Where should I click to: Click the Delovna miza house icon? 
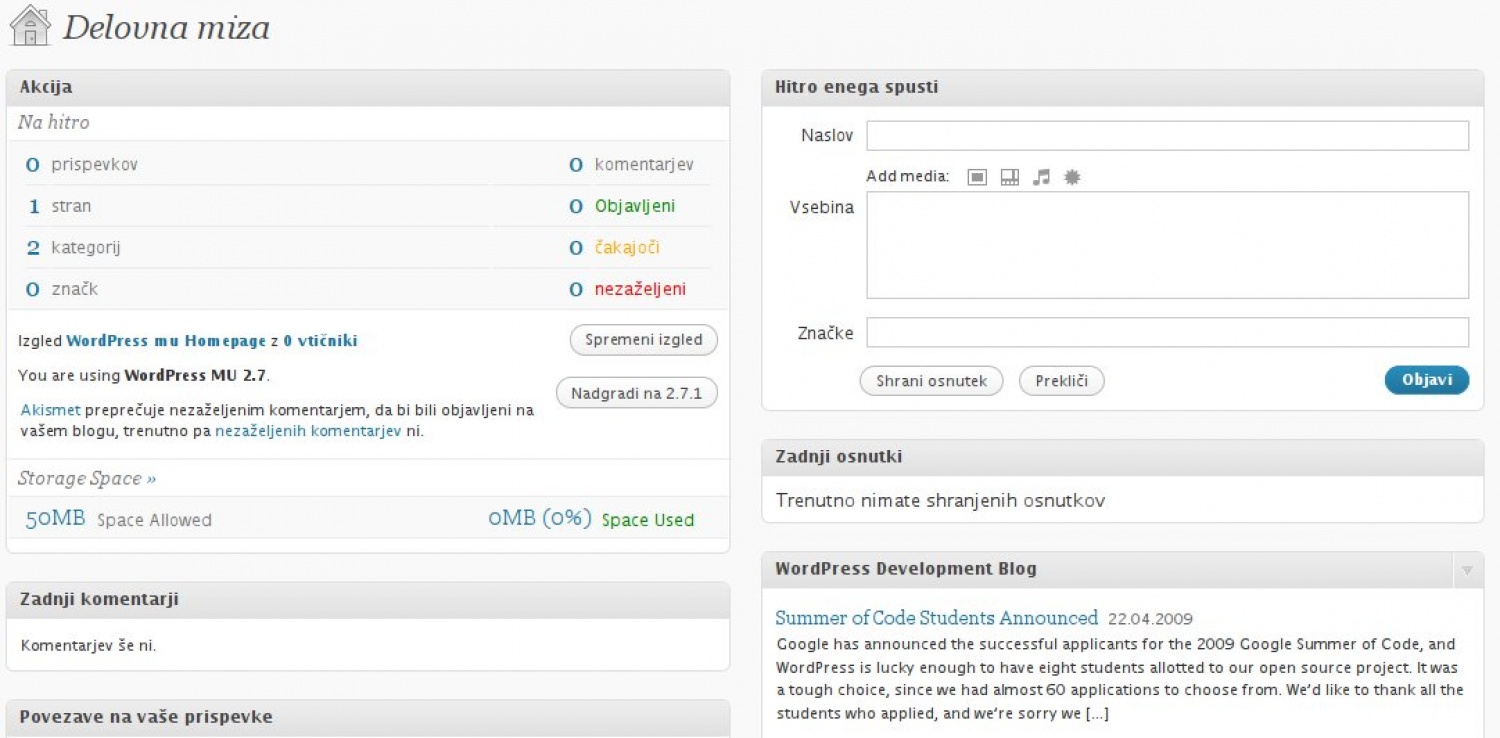30,26
